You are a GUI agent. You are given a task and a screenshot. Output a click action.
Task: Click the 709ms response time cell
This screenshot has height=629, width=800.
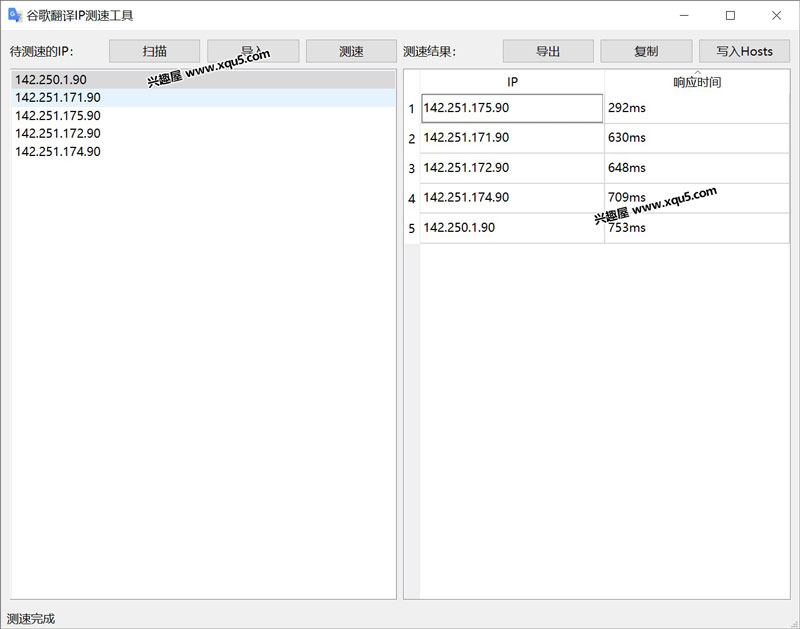pos(697,197)
